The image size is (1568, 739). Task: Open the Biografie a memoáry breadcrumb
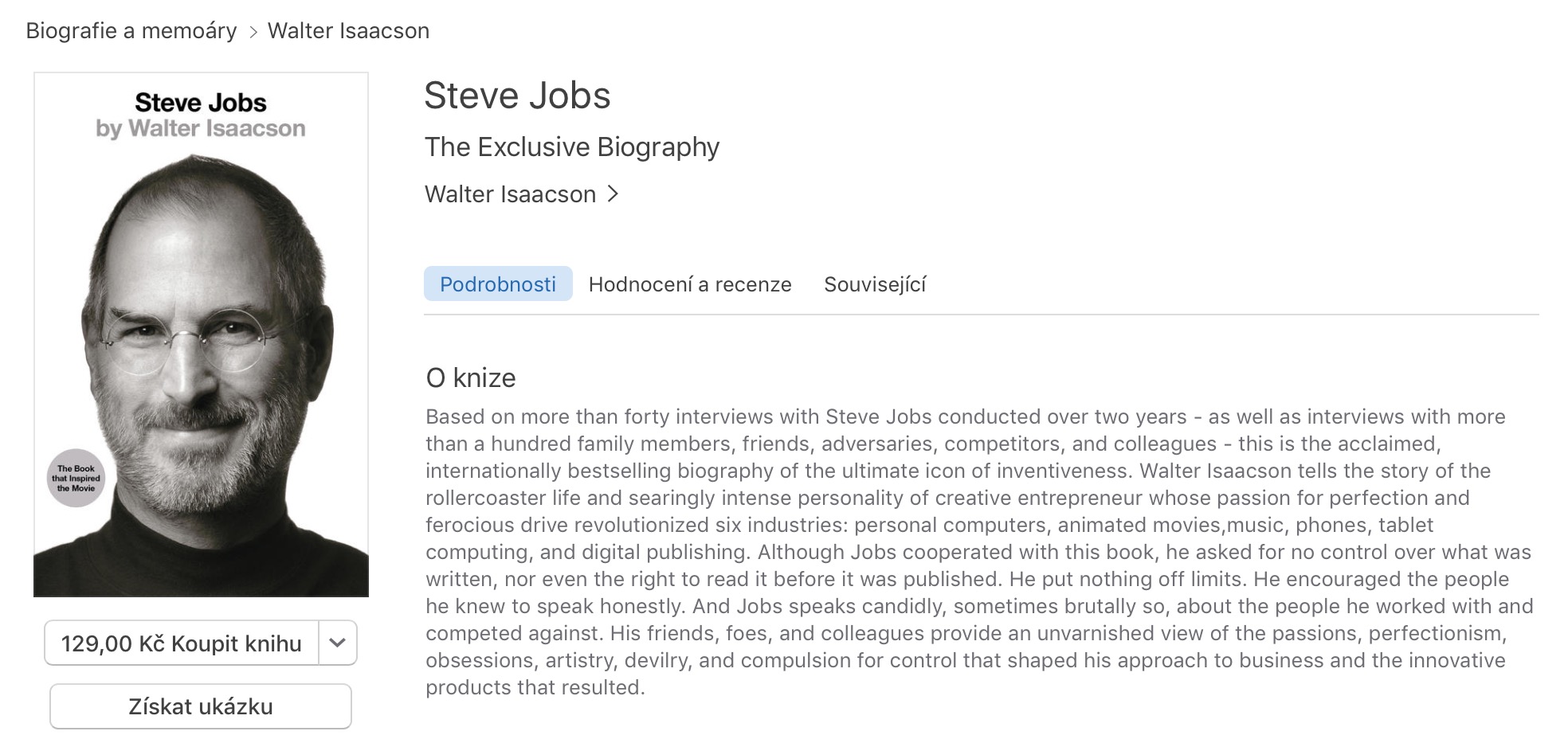[x=131, y=31]
